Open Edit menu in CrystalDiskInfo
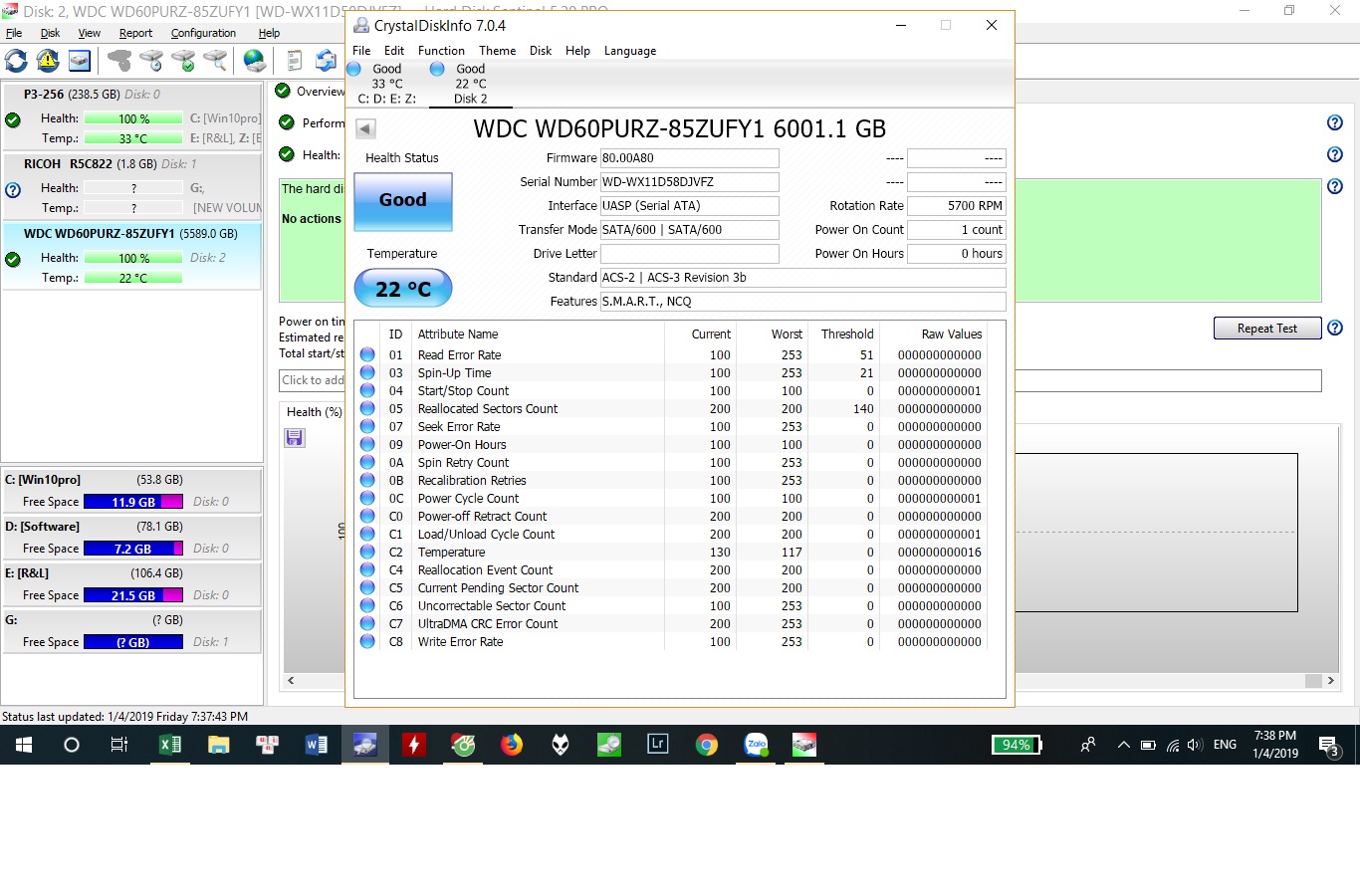 (x=394, y=51)
